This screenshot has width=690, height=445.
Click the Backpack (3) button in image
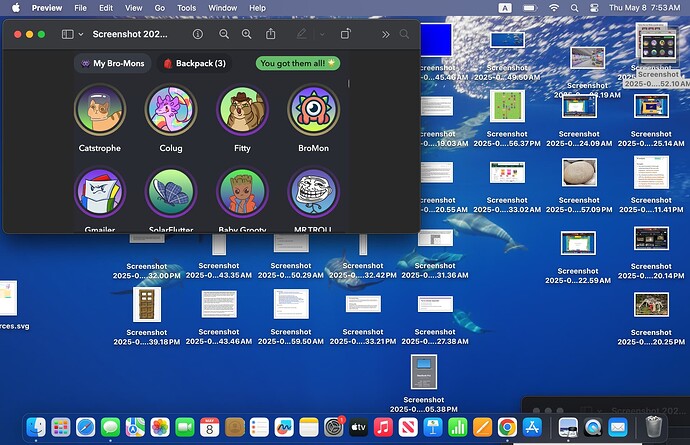click(x=194, y=63)
